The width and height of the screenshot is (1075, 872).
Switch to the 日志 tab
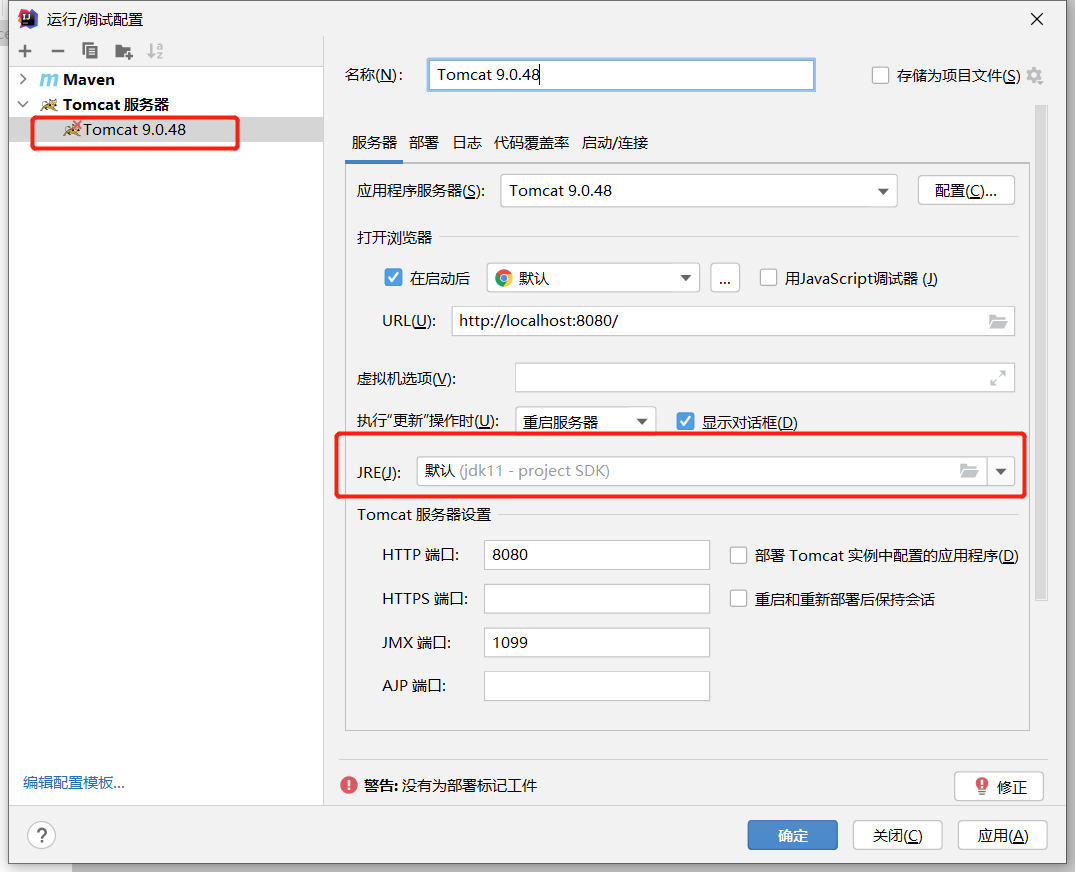(x=467, y=143)
